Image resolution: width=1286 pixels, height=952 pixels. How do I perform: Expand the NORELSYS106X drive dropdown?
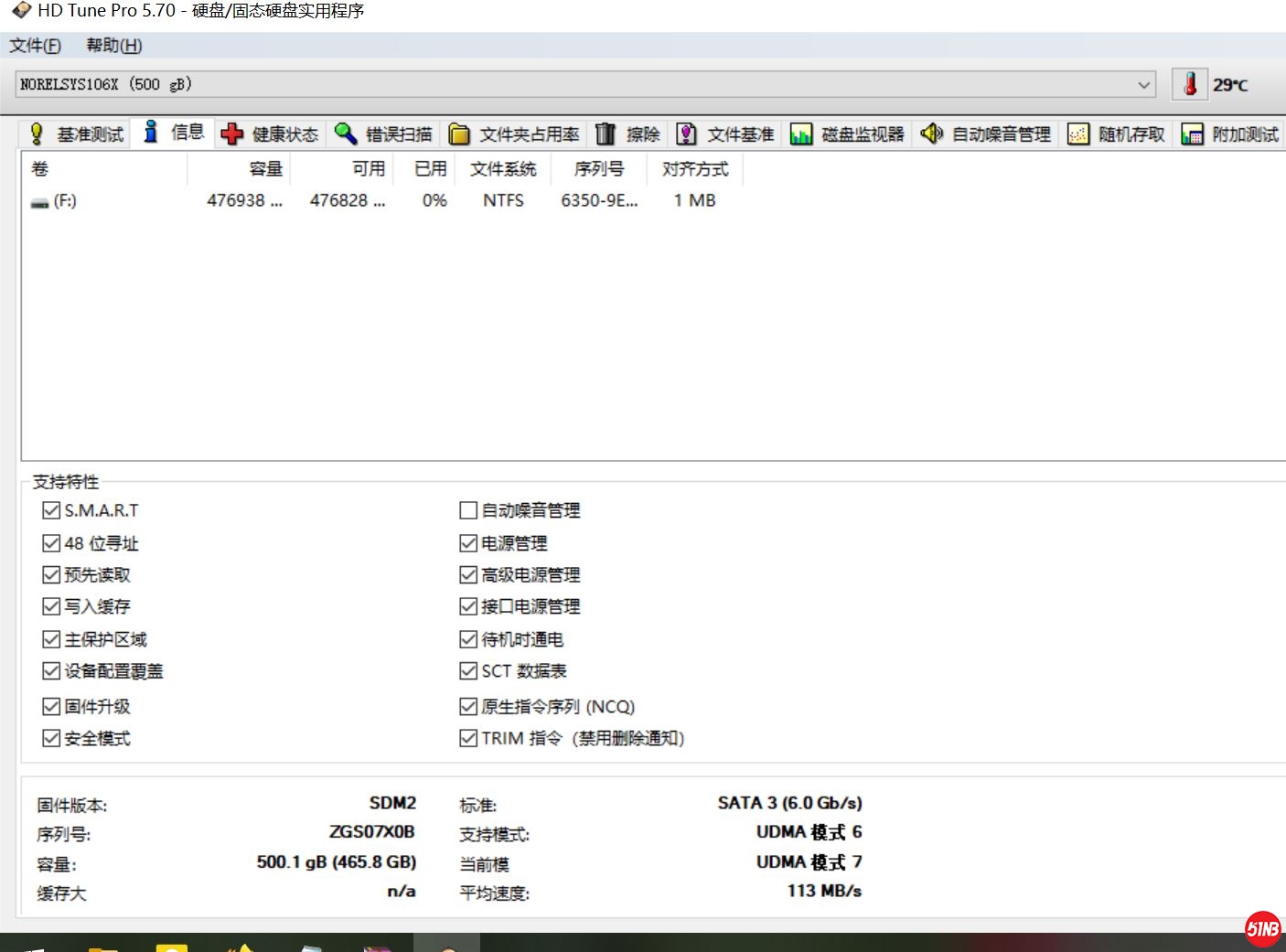pos(1143,85)
